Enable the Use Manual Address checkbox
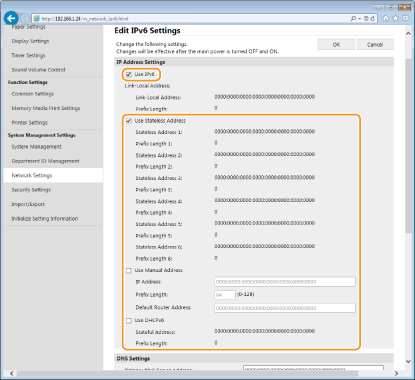Viewport: 415px width, 380px height. pos(129,270)
